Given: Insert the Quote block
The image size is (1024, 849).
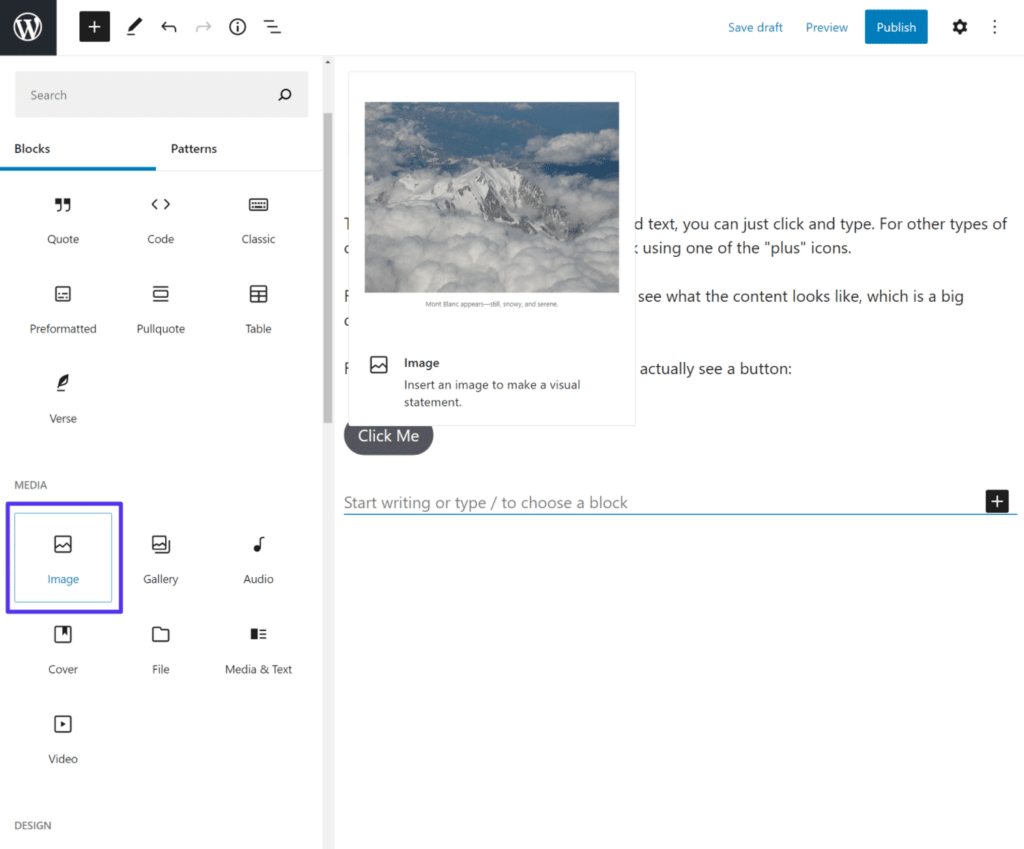Looking at the screenshot, I should click(63, 218).
